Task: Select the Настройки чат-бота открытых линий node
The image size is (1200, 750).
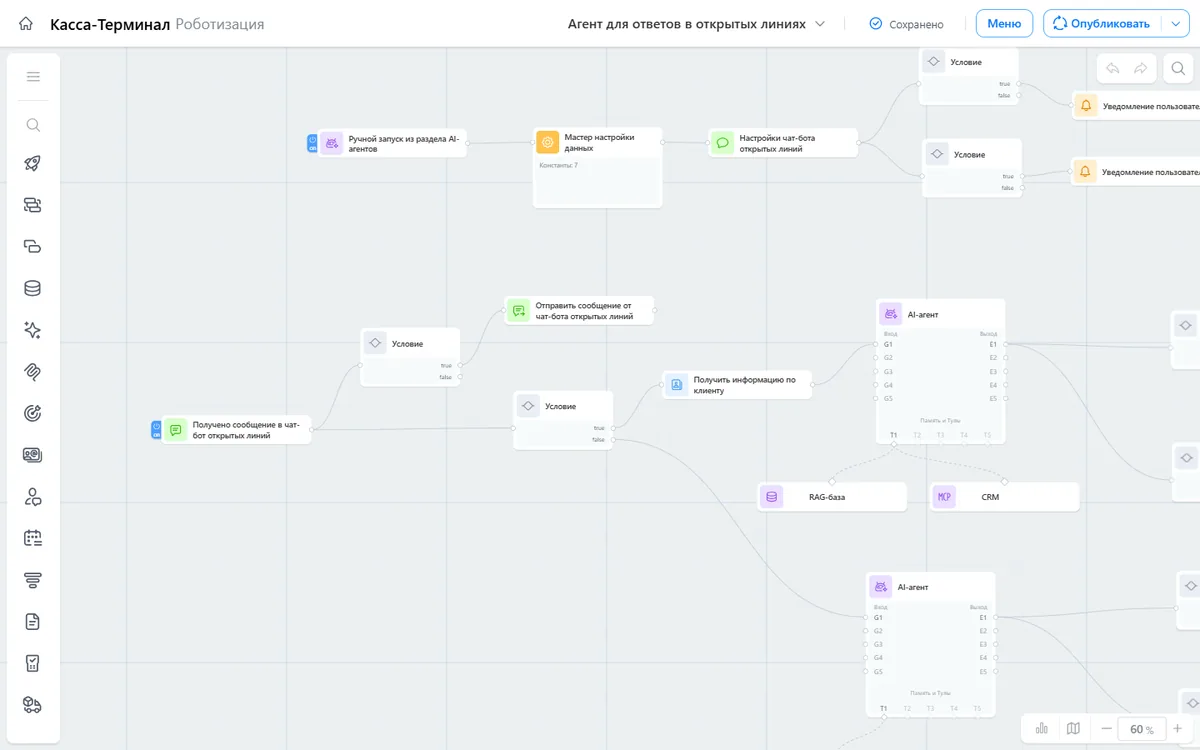Action: pos(783,143)
